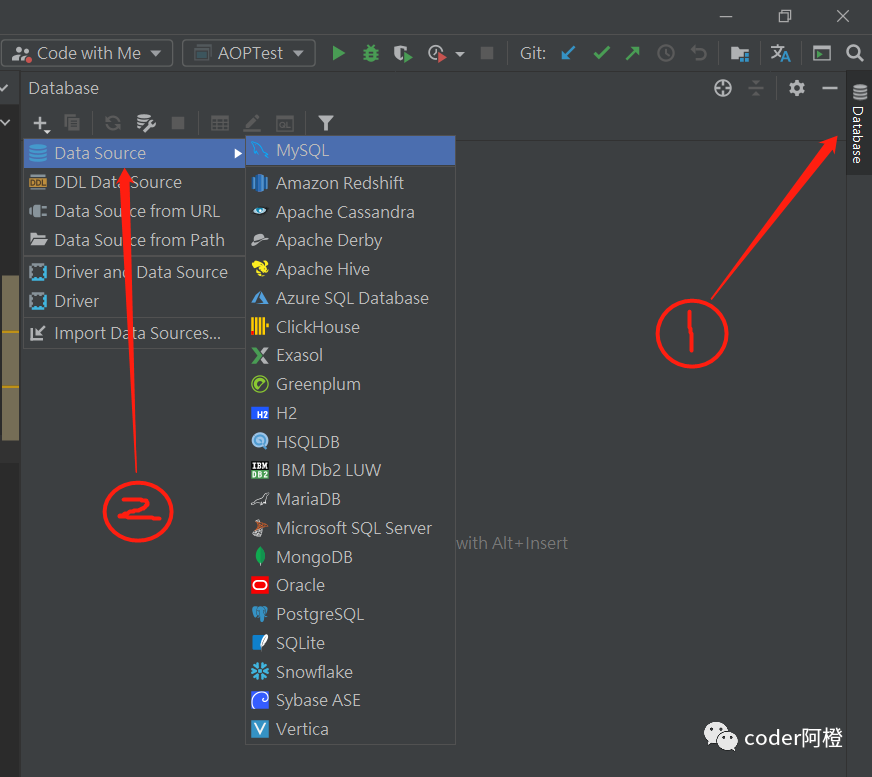
Task: Pick Snowflake
Action: (x=350, y=672)
